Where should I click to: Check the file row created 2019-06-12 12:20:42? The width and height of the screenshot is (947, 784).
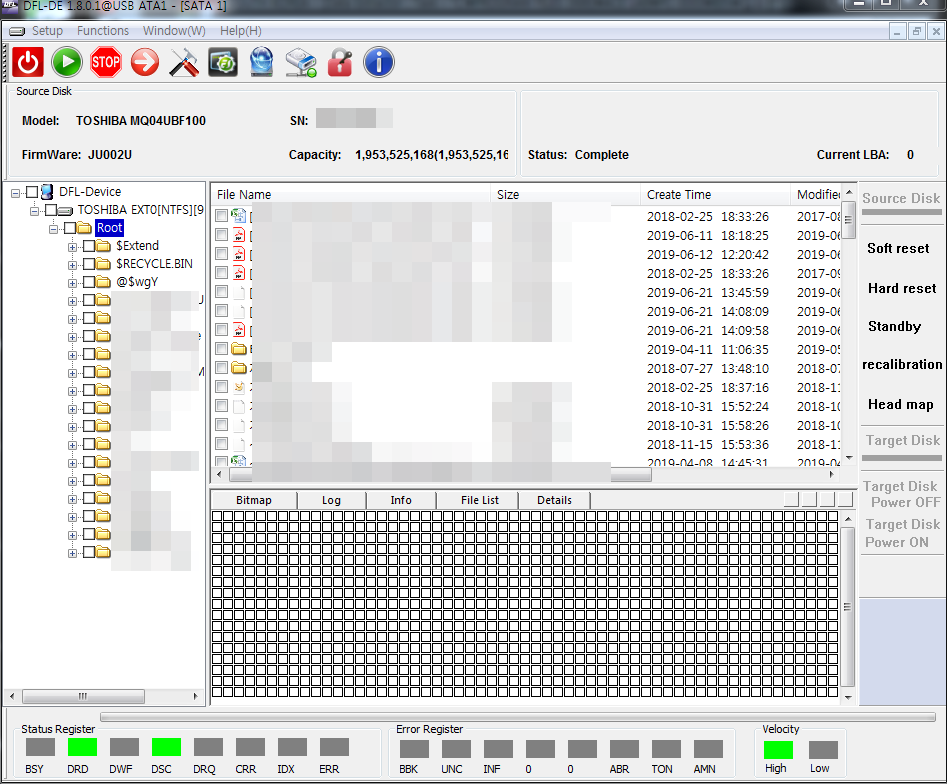point(222,254)
